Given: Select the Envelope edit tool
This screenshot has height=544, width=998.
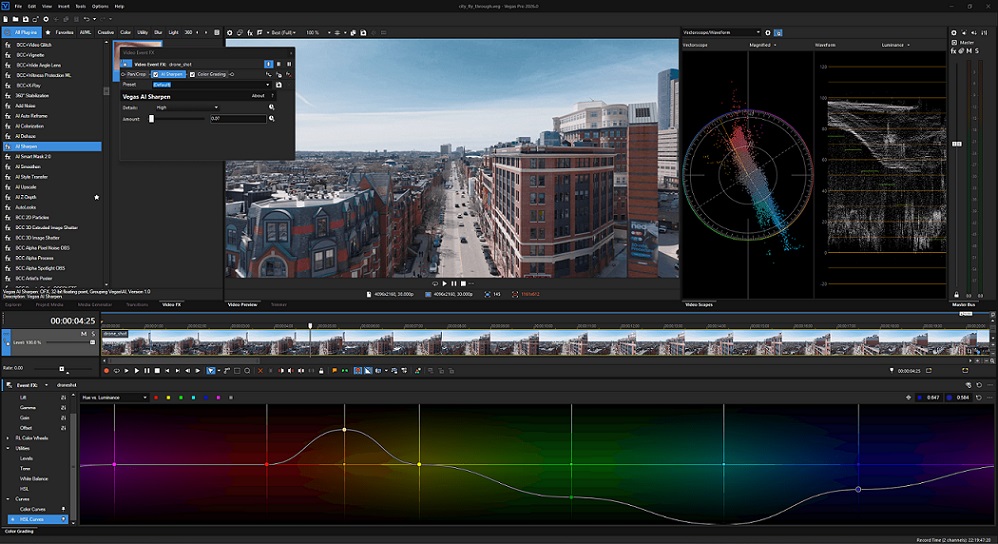Looking at the screenshot, I should point(227,370).
